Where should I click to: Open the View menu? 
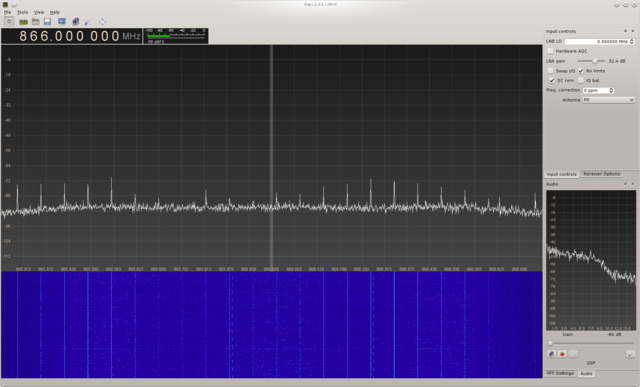point(39,12)
